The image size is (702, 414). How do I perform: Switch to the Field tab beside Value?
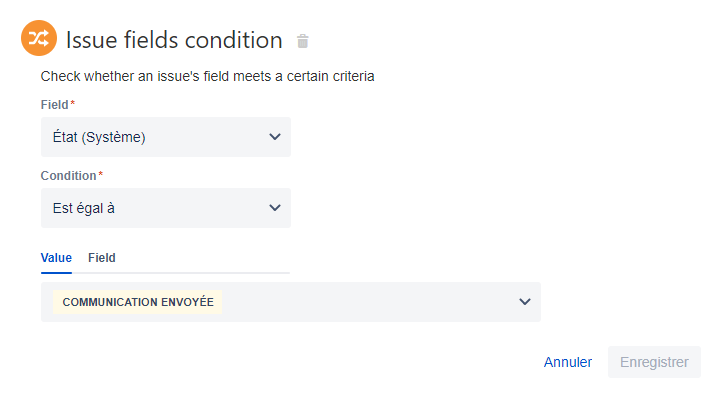click(102, 258)
